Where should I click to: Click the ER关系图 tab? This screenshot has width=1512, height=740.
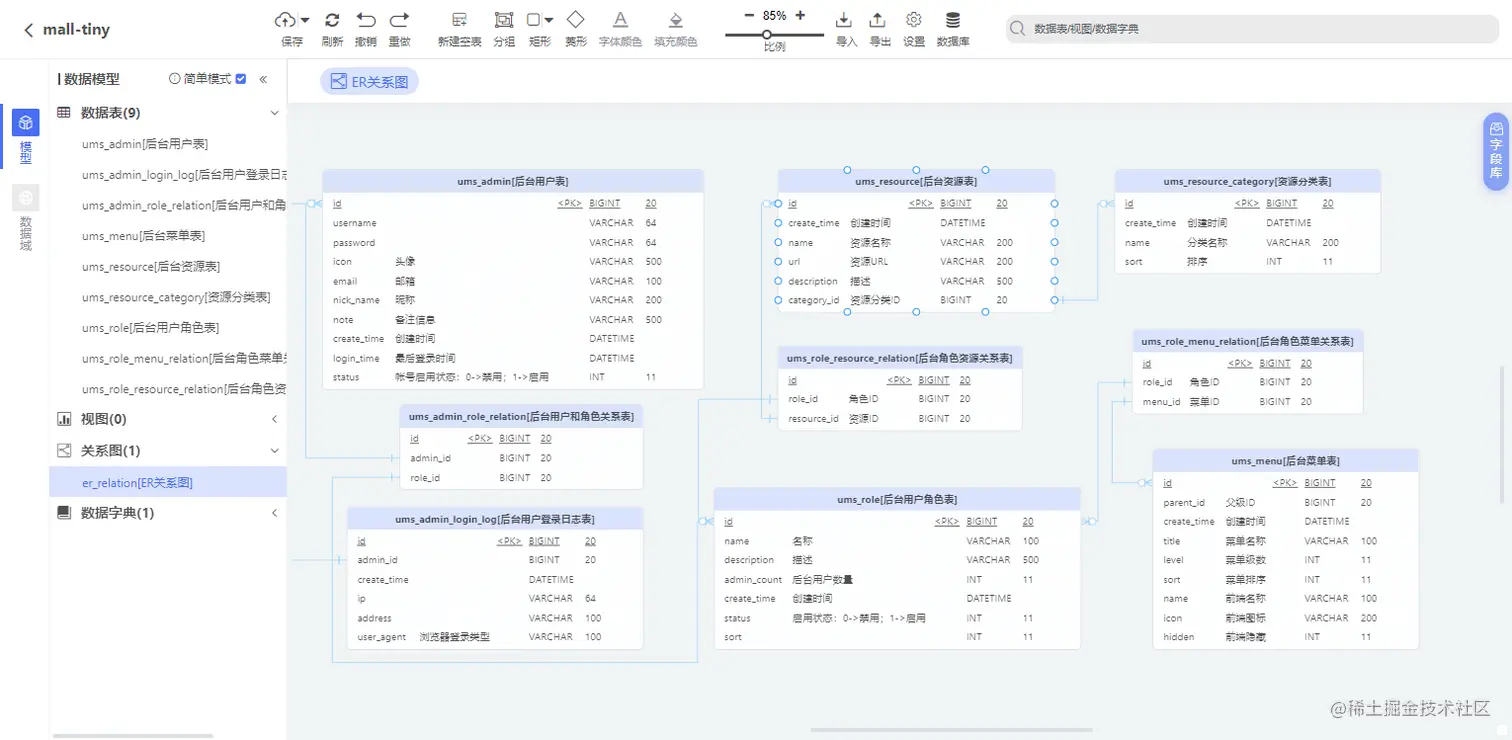point(369,82)
